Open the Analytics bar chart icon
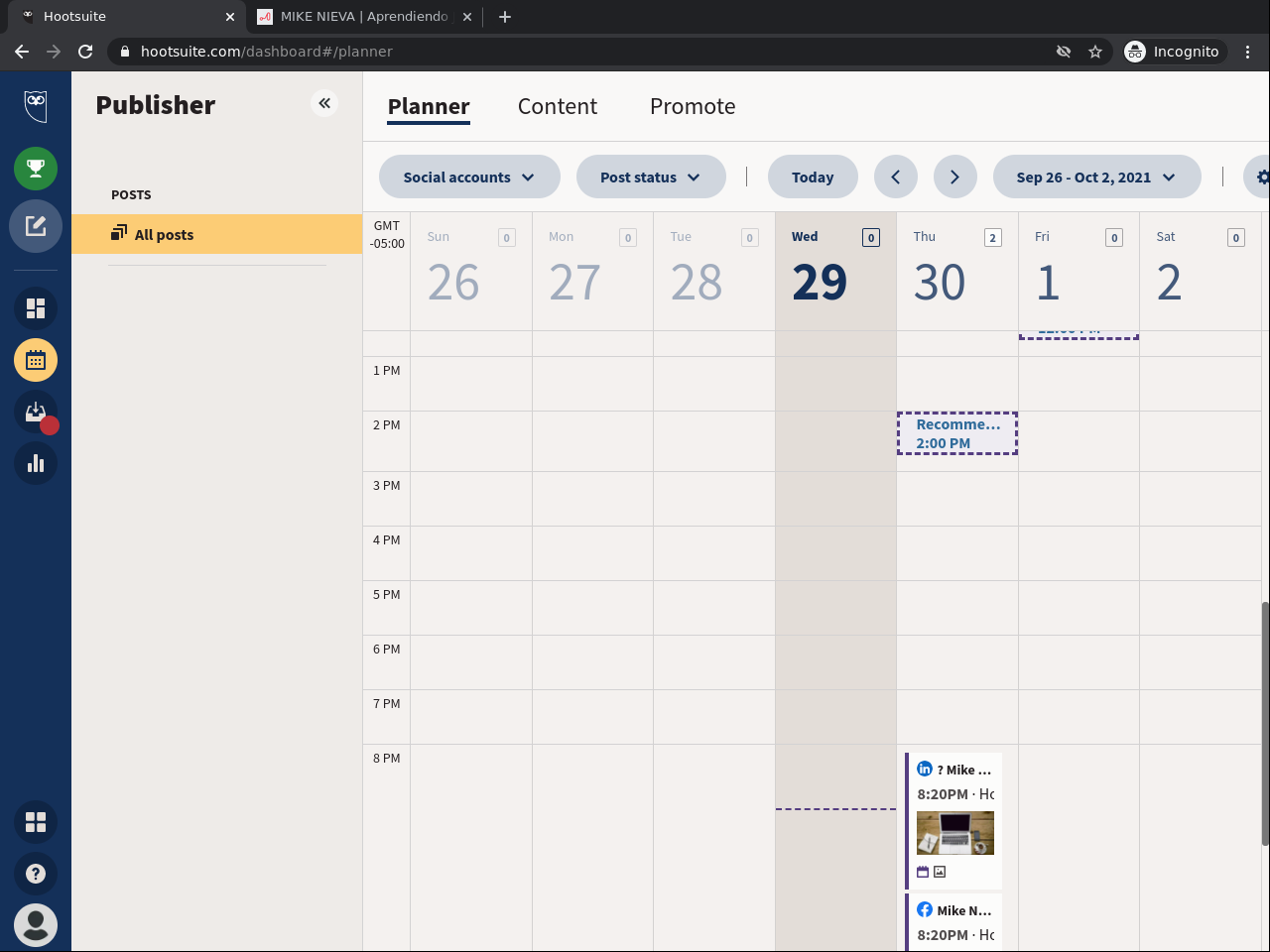This screenshot has width=1270, height=952. pyautogui.click(x=36, y=463)
